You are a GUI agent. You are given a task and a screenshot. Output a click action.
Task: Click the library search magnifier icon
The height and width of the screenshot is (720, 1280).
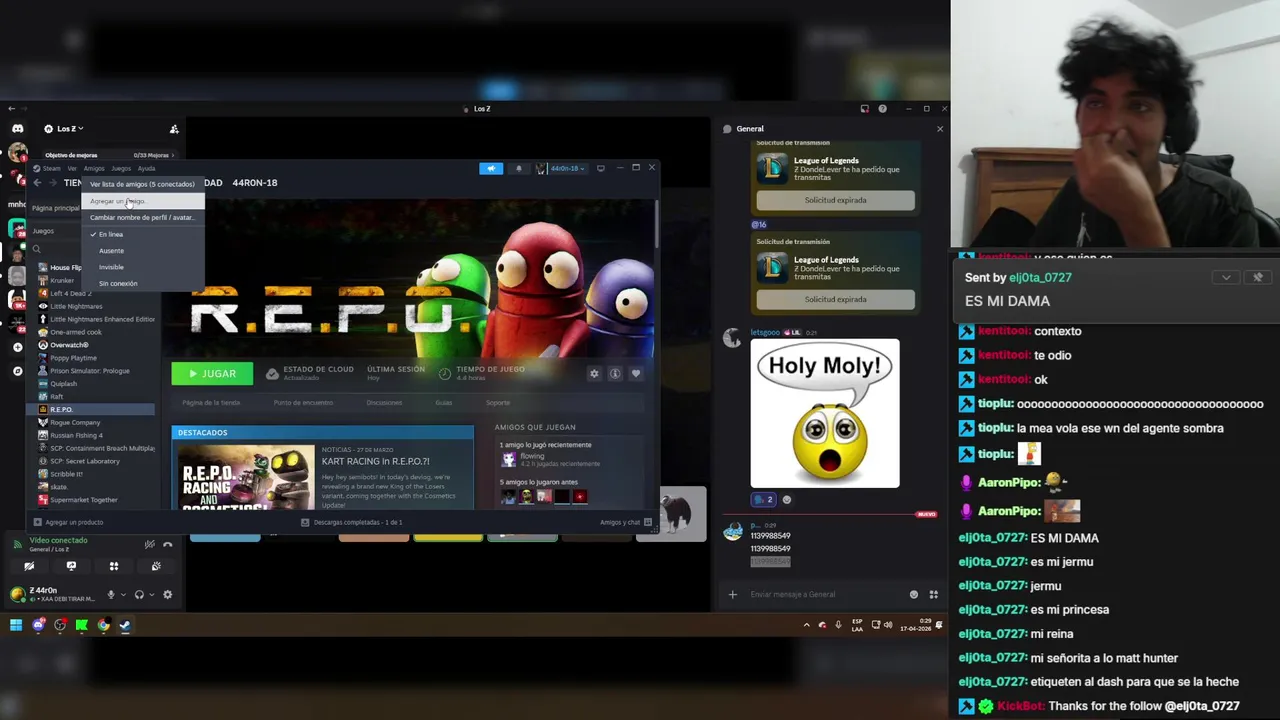click(x=37, y=249)
